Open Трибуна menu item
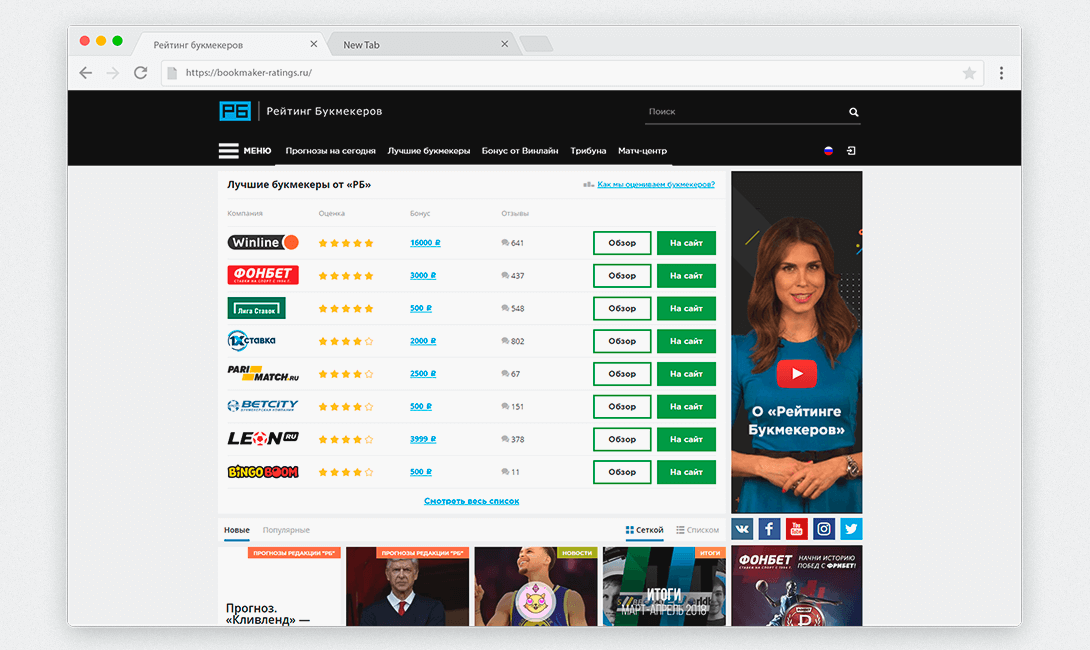 [588, 151]
